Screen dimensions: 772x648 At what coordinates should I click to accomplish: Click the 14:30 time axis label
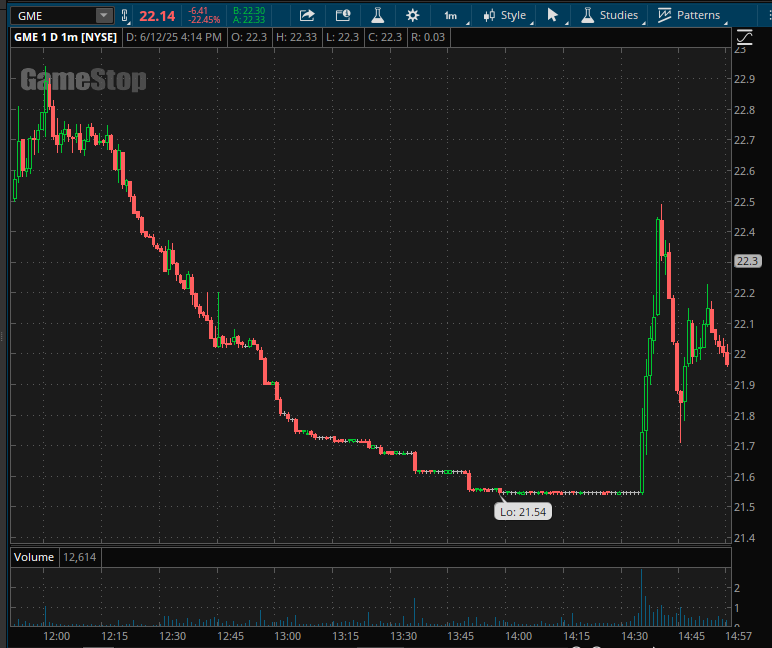(x=634, y=636)
